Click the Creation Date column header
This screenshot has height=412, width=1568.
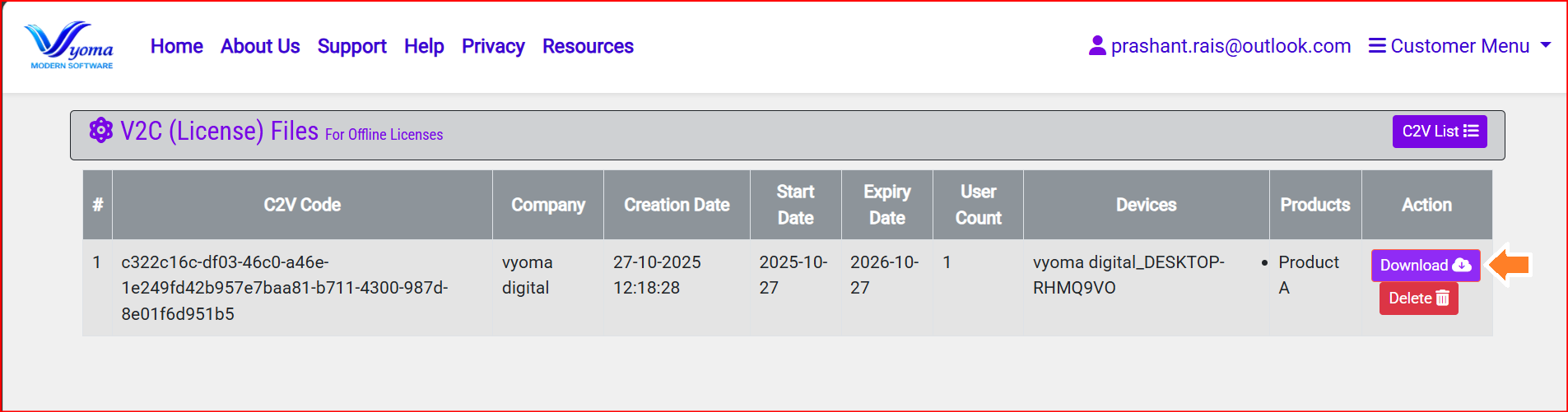677,205
